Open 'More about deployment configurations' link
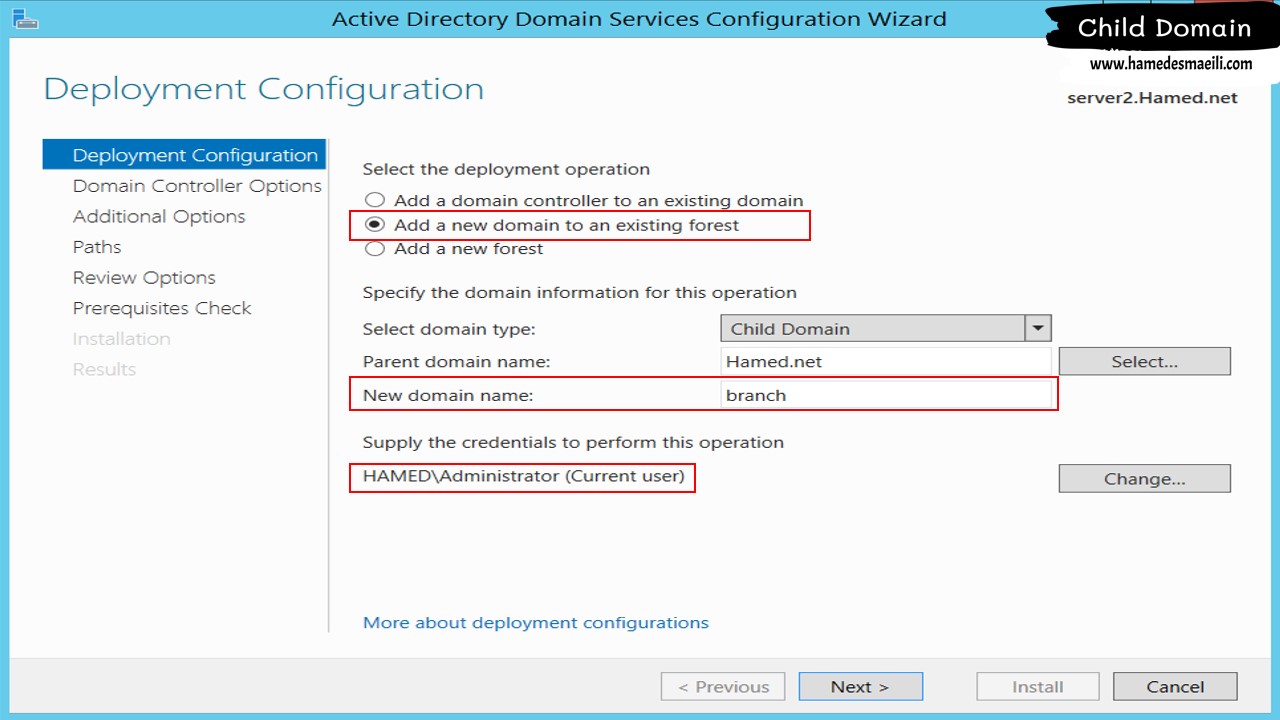Viewport: 1280px width, 720px height. click(536, 623)
